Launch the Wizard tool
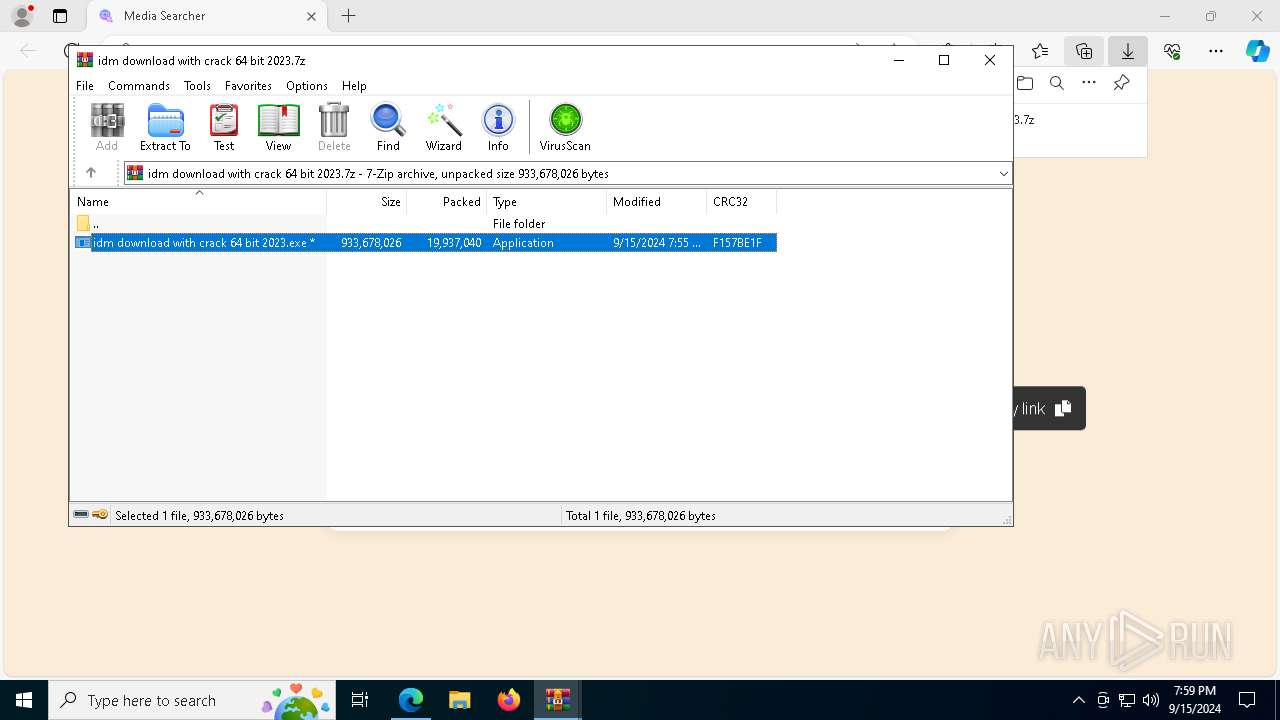1280x720 pixels. click(x=443, y=127)
